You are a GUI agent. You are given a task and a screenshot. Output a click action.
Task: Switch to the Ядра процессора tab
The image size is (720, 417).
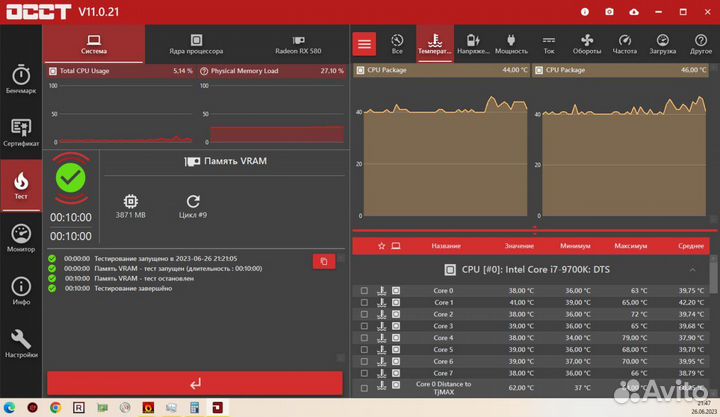196,44
